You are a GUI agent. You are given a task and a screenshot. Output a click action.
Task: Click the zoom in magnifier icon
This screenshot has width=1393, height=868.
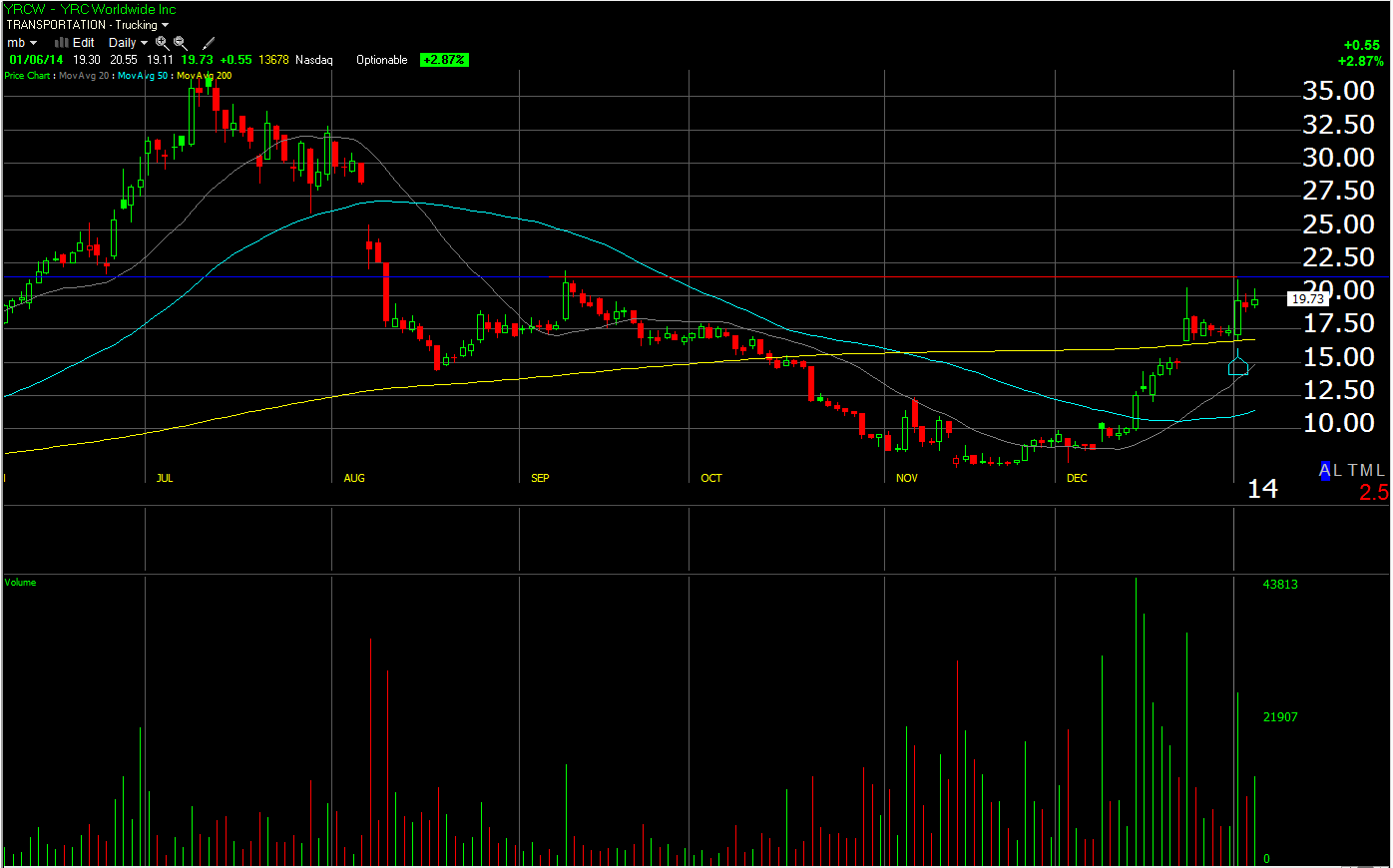tap(162, 43)
